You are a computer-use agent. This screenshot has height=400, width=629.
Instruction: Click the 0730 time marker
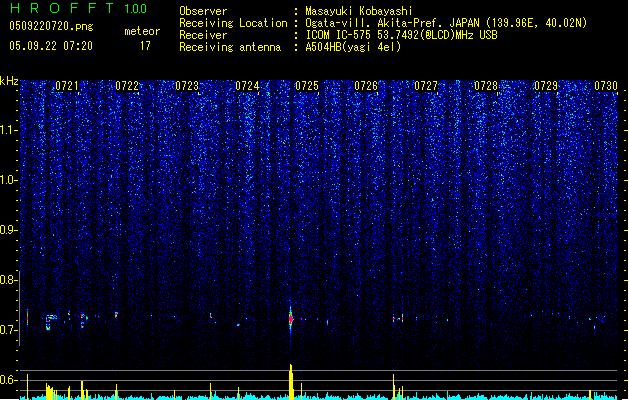(x=606, y=86)
